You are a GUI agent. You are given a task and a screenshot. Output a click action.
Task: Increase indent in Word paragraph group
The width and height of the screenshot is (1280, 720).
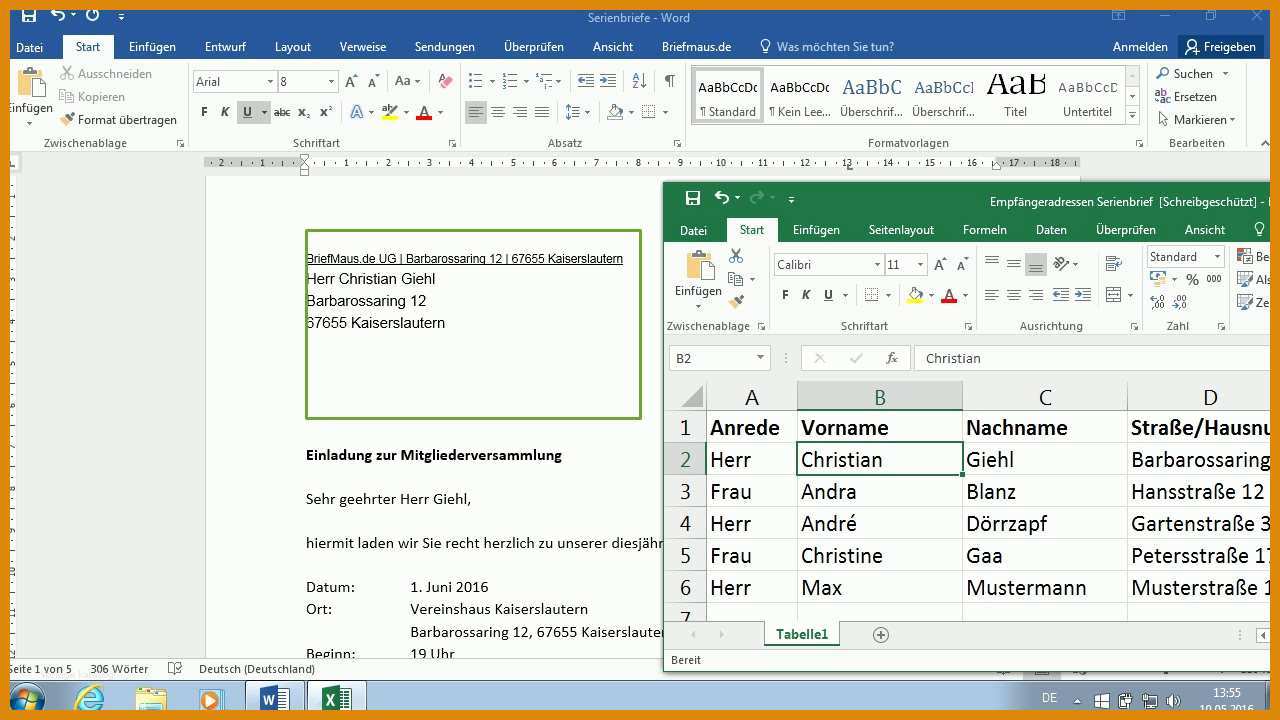coord(608,81)
